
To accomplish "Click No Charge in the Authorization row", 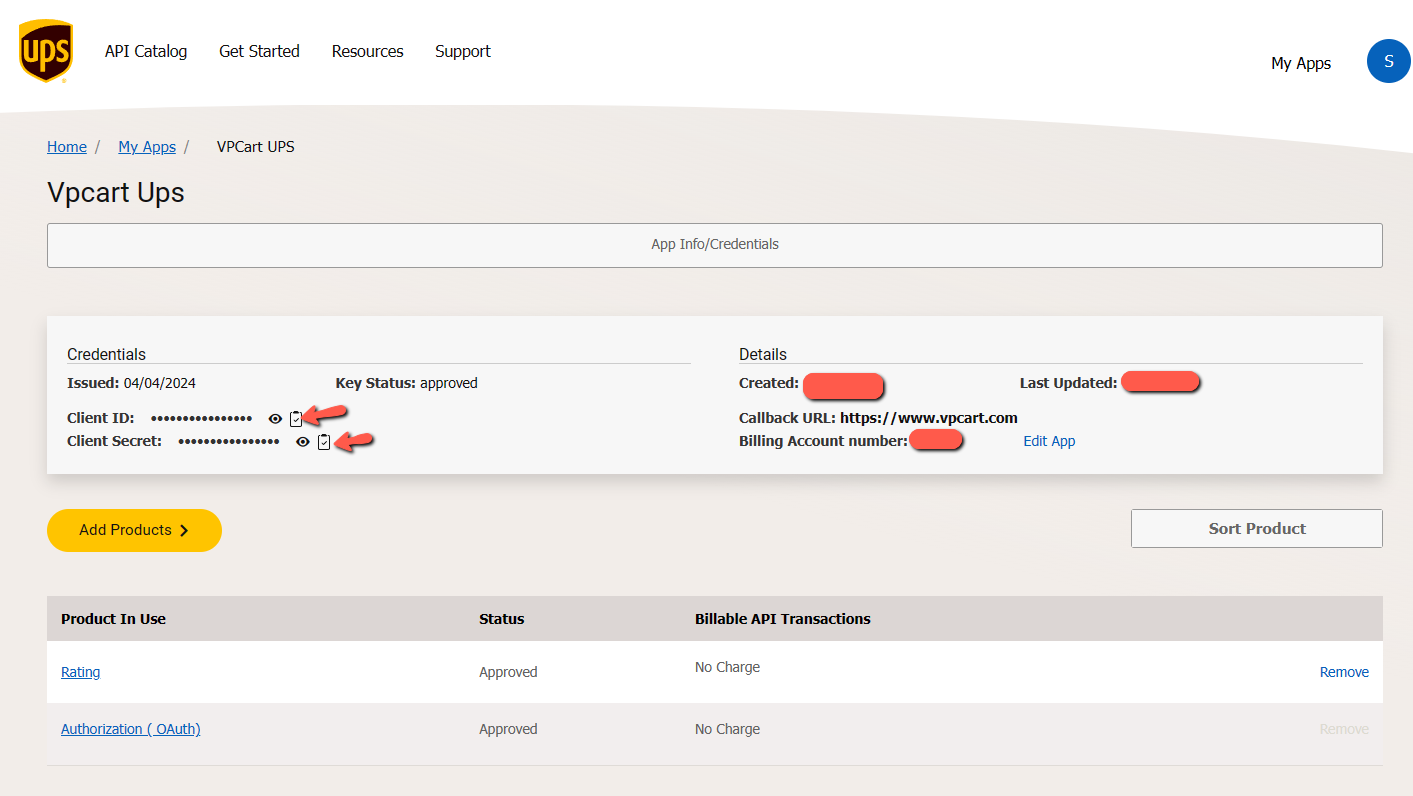I will (727, 729).
